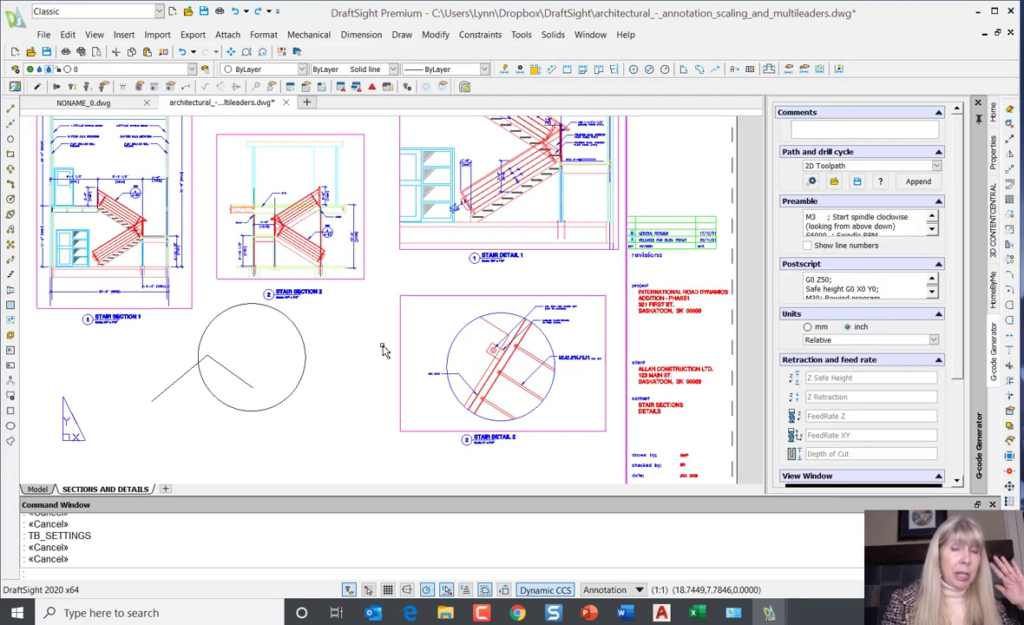Undo the last action via the Undo arrow
The width and height of the screenshot is (1024, 625).
236,11
